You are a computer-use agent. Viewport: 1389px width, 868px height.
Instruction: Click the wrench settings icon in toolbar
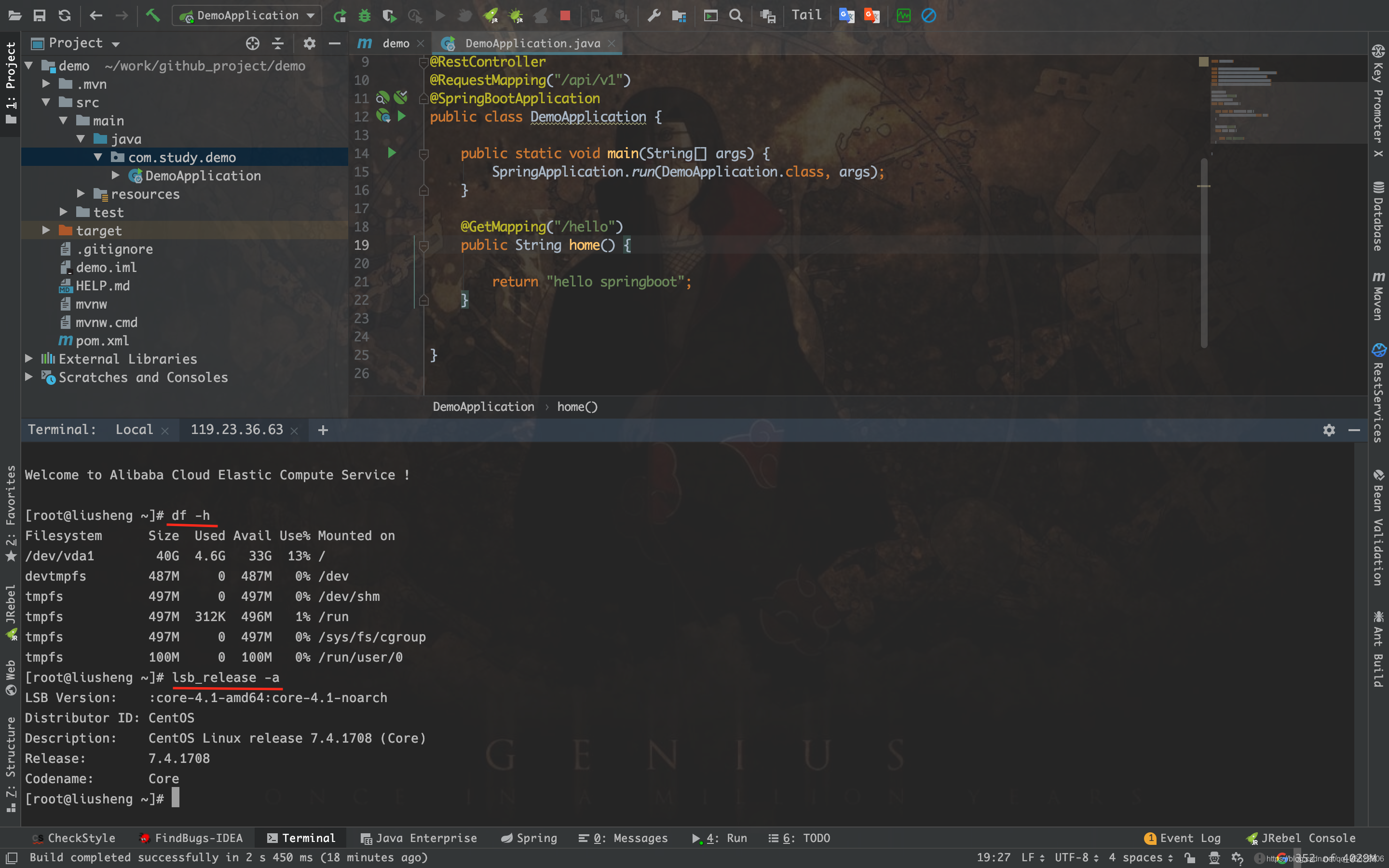(654, 15)
